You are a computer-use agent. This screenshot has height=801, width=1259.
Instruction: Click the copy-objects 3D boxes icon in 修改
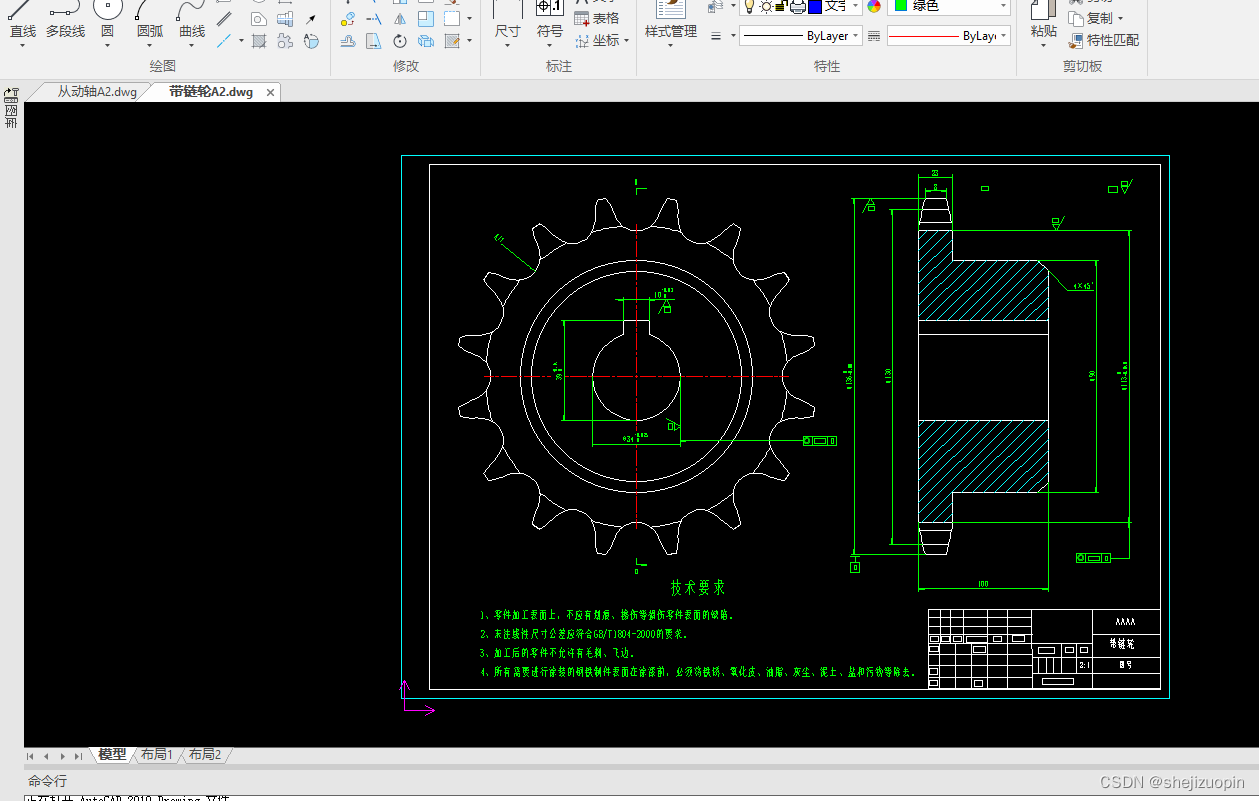pos(425,41)
